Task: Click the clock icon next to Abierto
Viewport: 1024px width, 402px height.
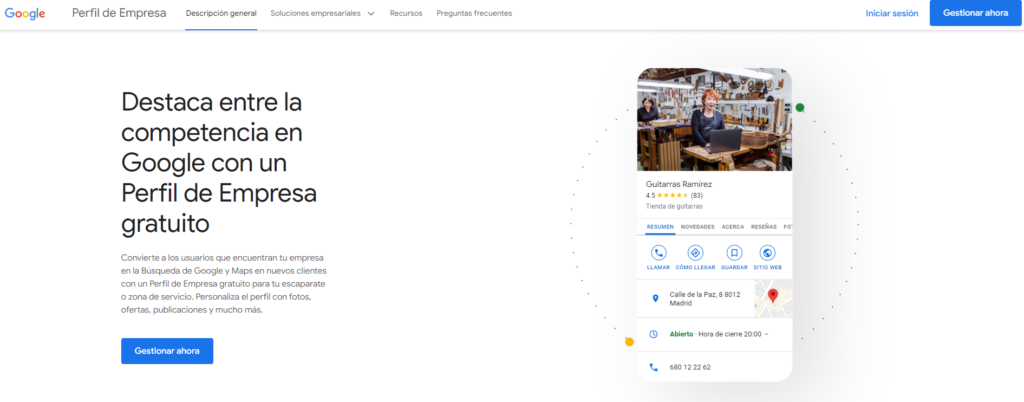Action: click(x=654, y=334)
